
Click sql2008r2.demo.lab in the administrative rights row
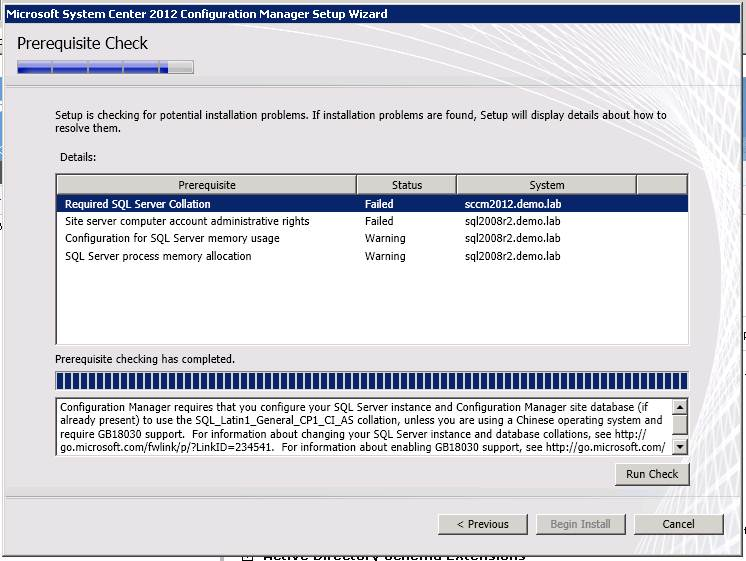[512, 221]
